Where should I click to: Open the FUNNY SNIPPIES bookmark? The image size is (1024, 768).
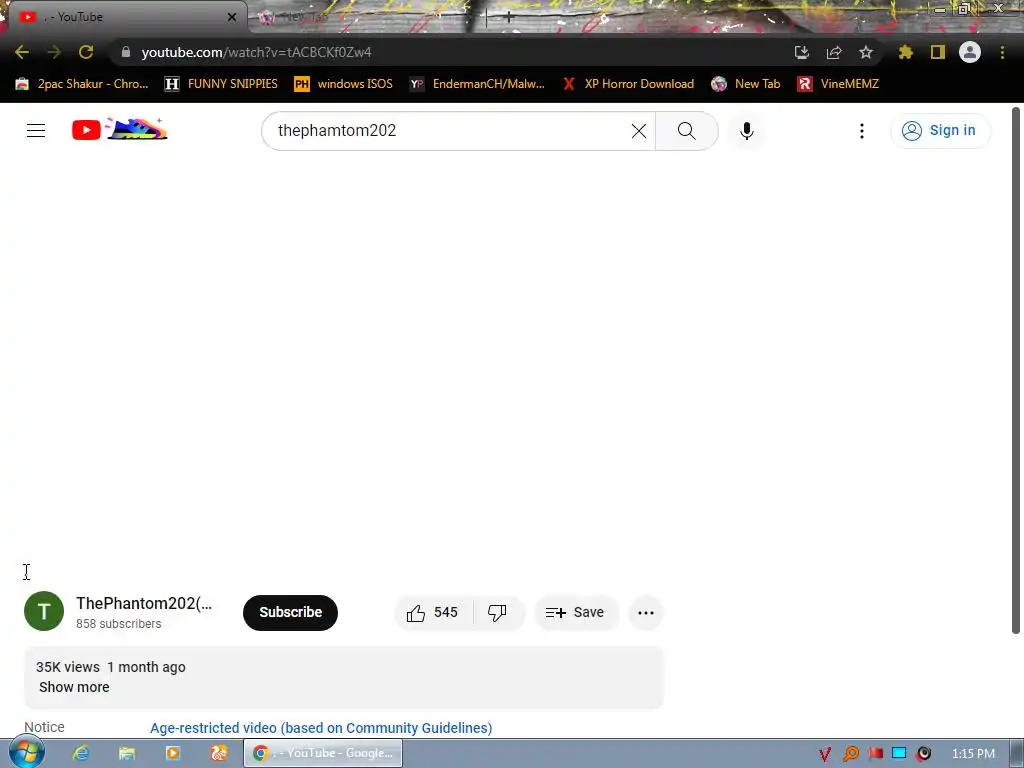click(221, 84)
